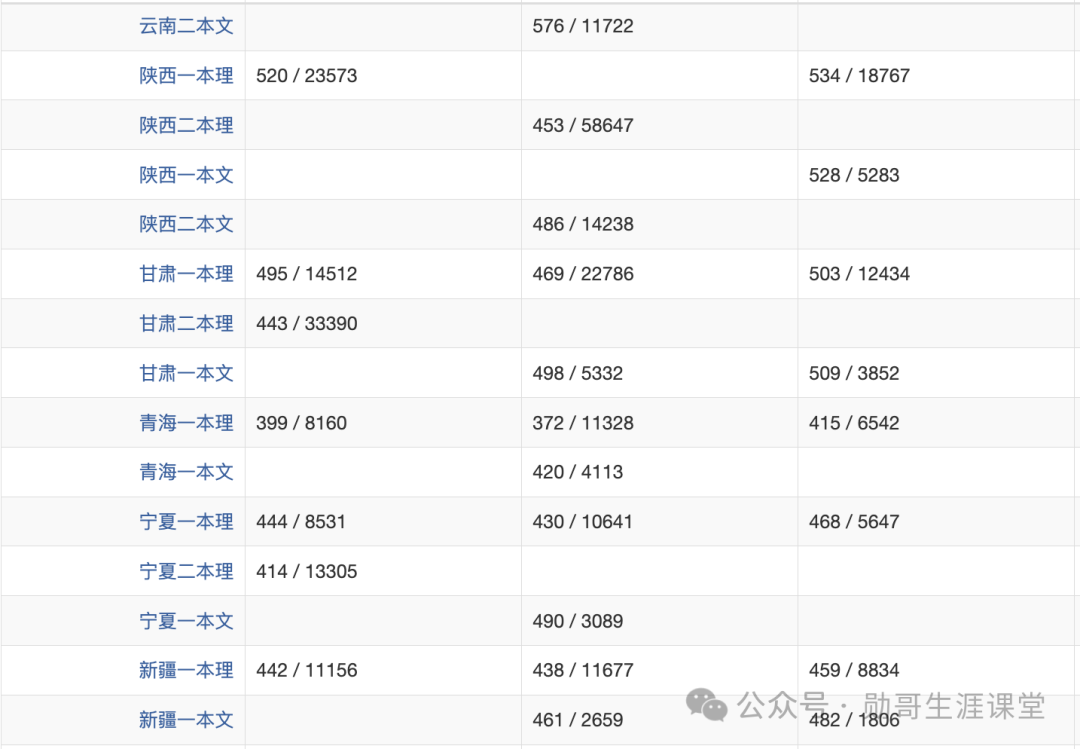Open the 宁夏一本理 link

[x=186, y=522]
